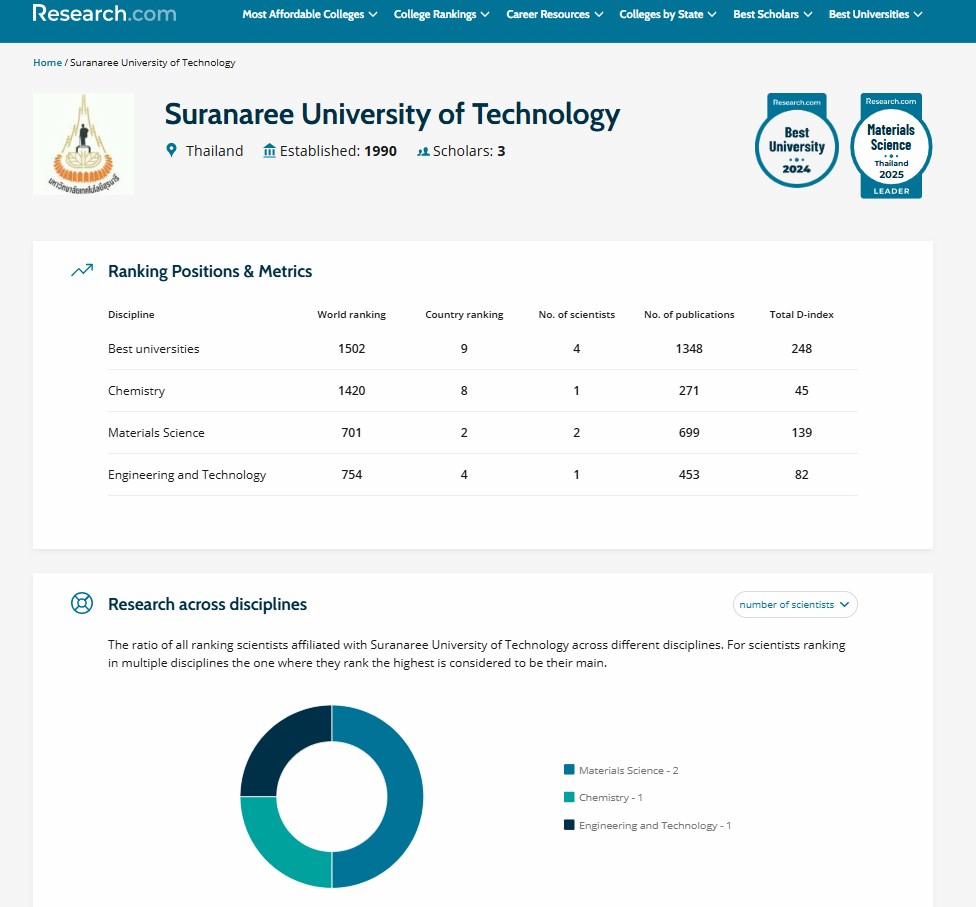Click the Research across disciplines lifebuoy icon
This screenshot has height=907, width=976.
(82, 603)
